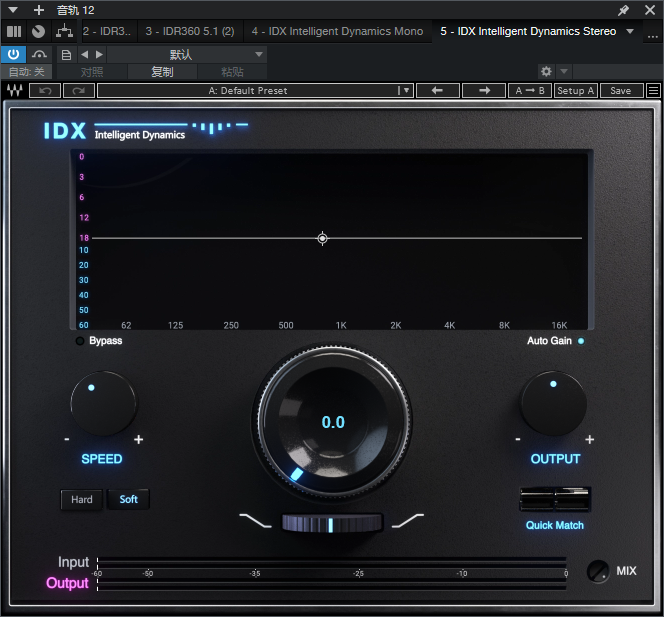Click the OUTPUT knob
Viewport: 664px width, 617px height.
tap(553, 404)
